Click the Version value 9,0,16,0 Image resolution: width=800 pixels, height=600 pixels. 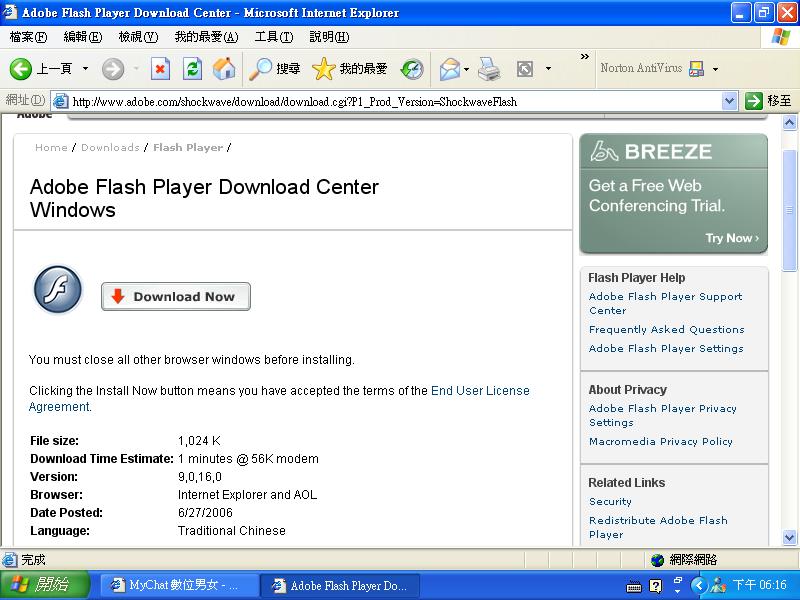[199, 477]
